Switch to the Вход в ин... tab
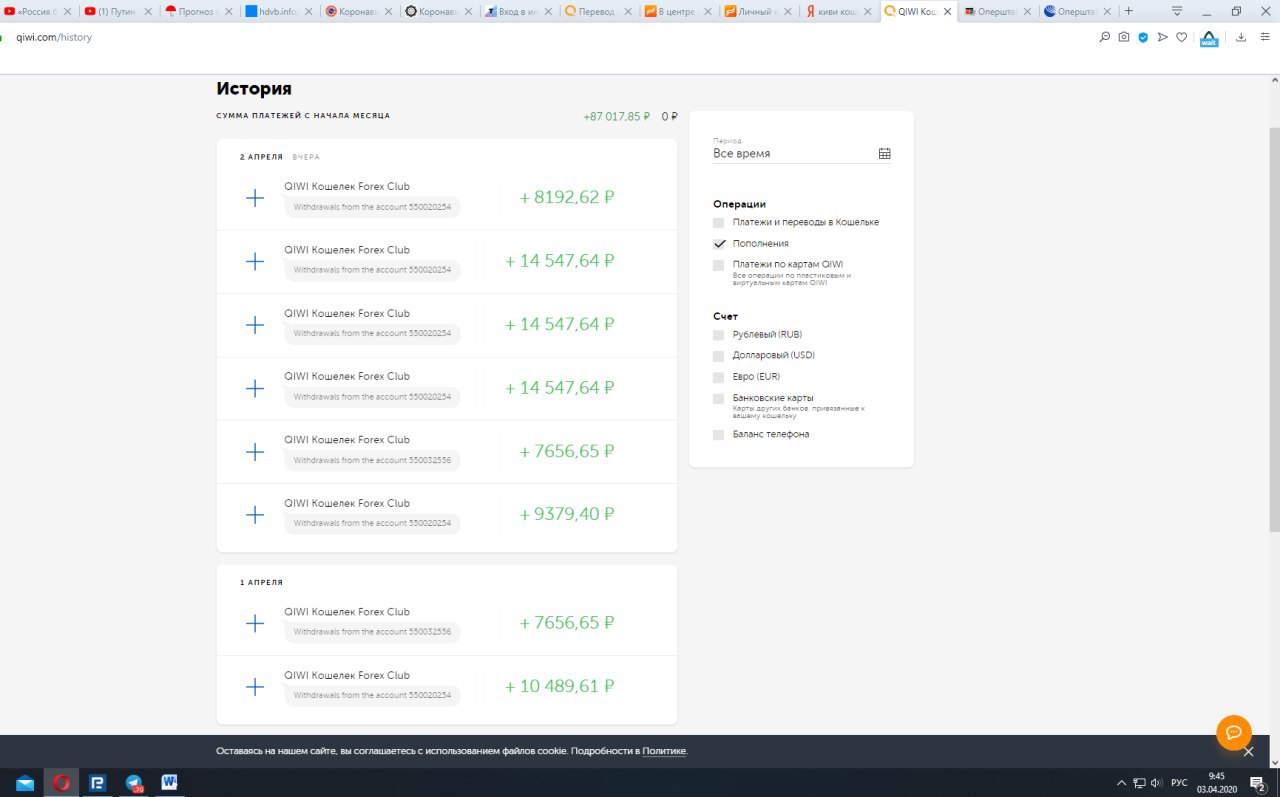Viewport: 1280px width, 797px height. click(518, 12)
